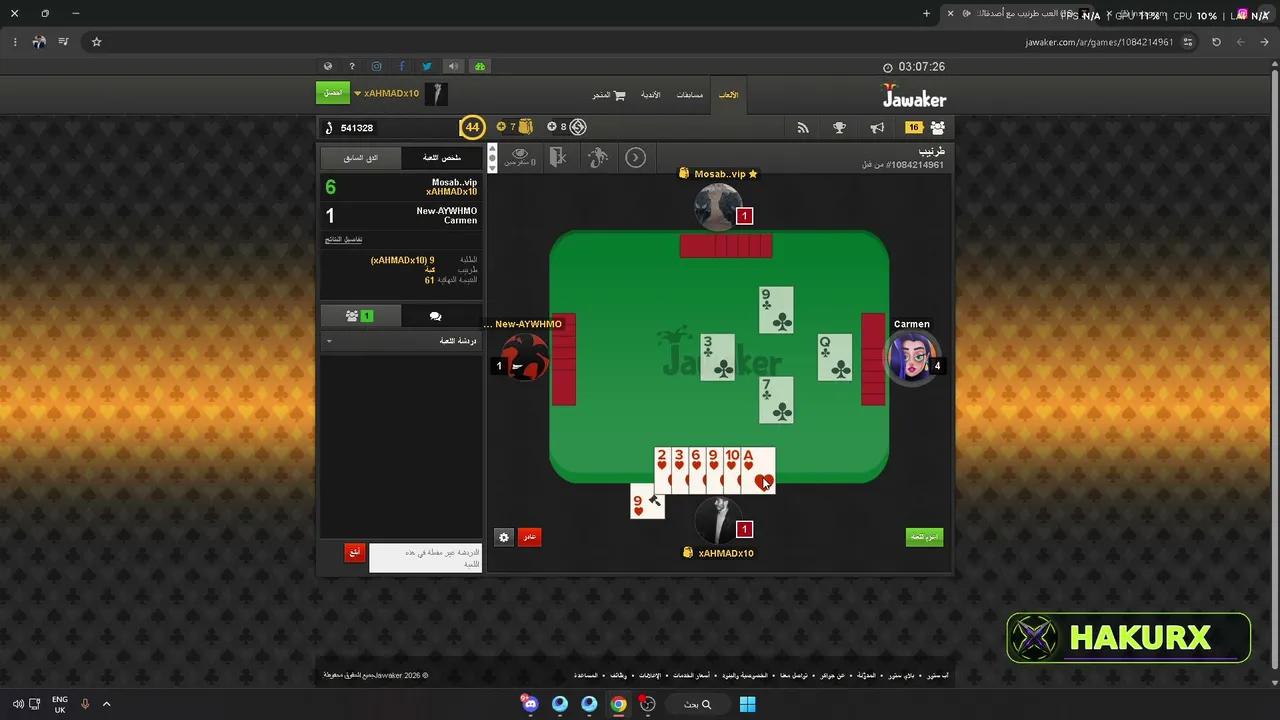Switch to the chat bubbles tab
Image resolution: width=1280 pixels, height=720 pixels.
tap(436, 316)
